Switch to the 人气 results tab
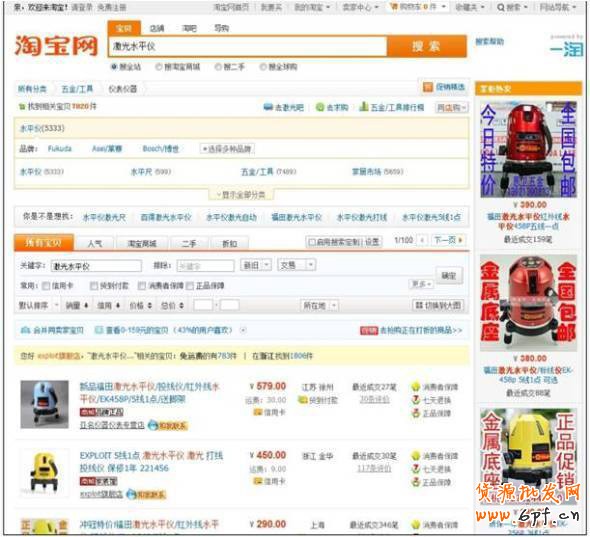Viewport: 590px width, 537px height. point(95,244)
